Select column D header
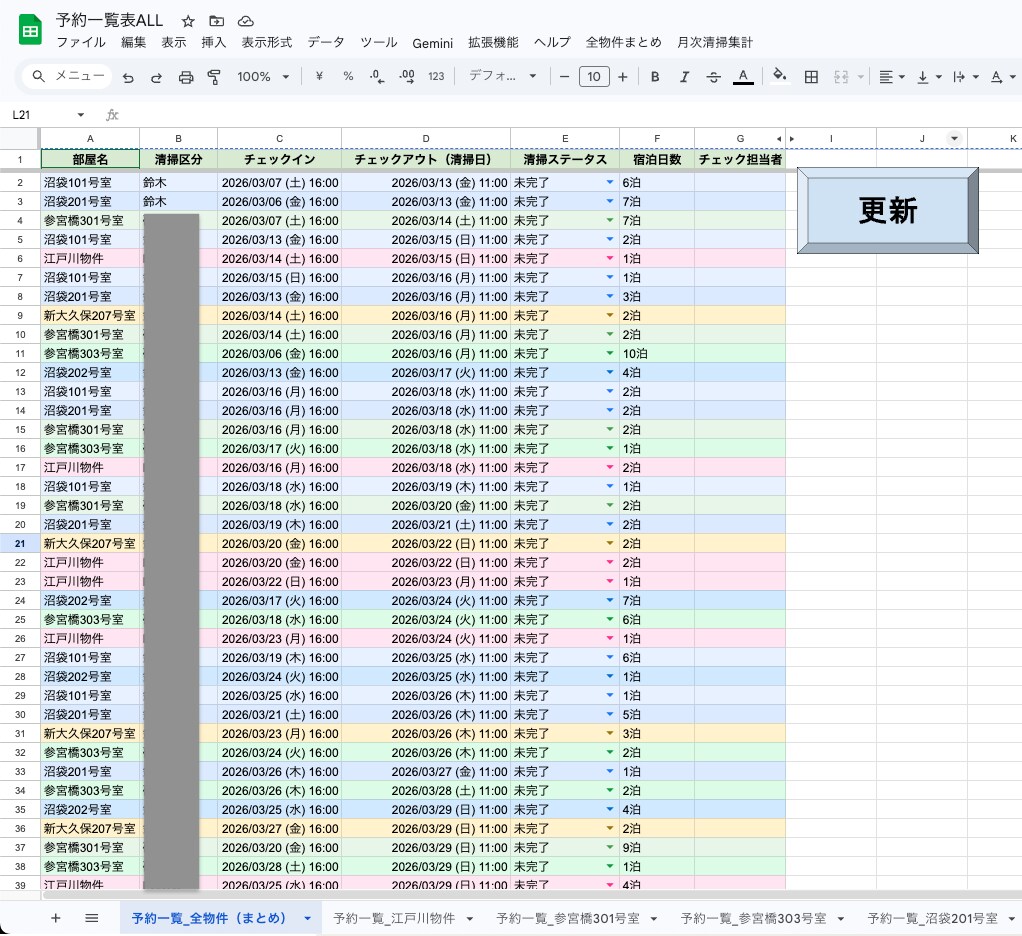Image resolution: width=1022 pixels, height=936 pixels. (x=426, y=138)
